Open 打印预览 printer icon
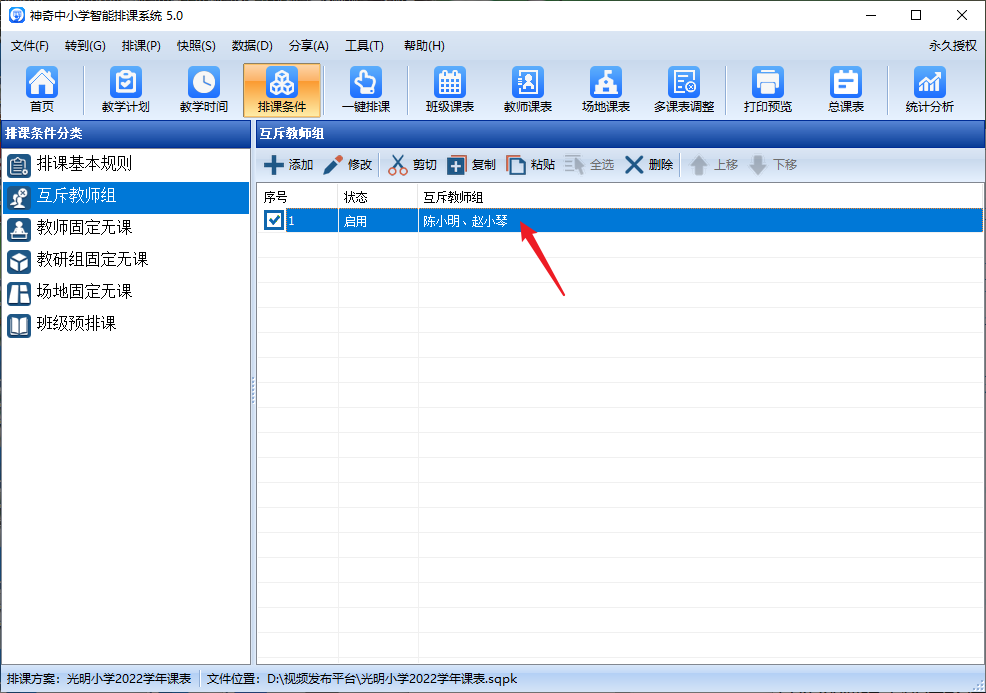Image resolution: width=986 pixels, height=693 pixels. tap(767, 89)
